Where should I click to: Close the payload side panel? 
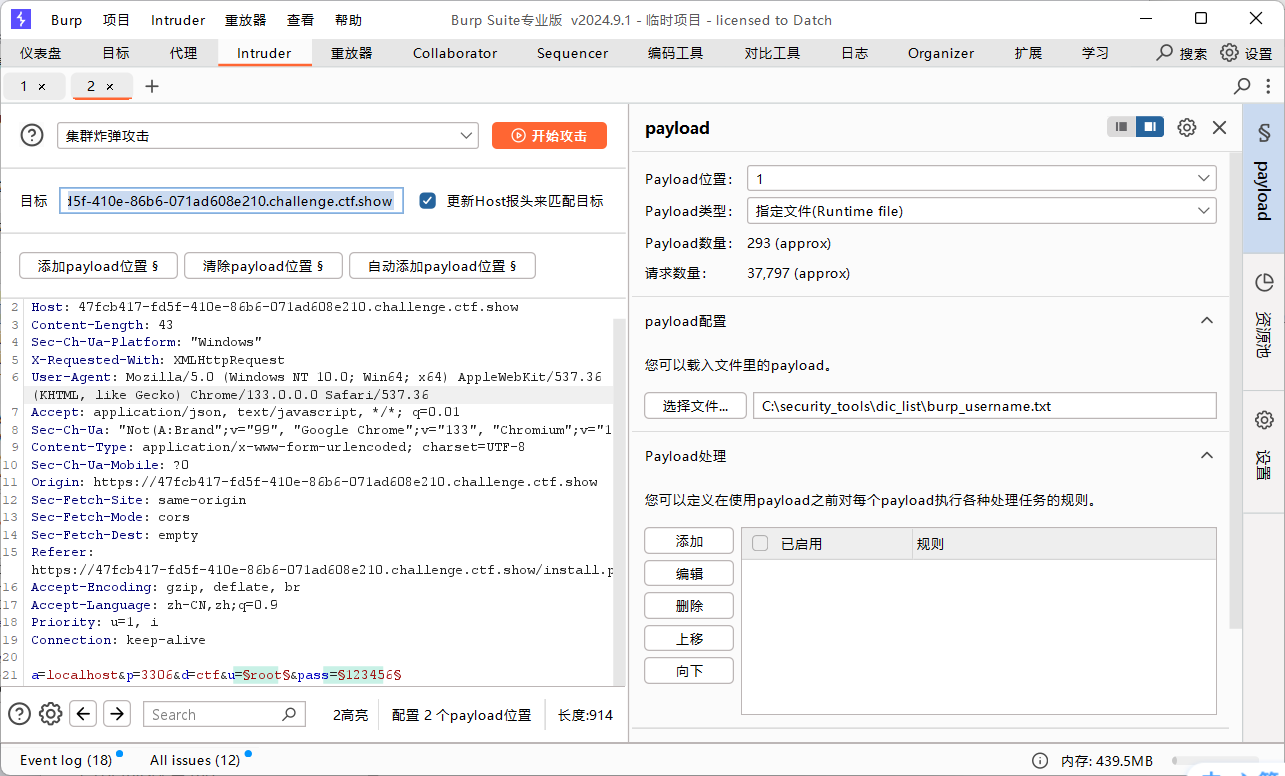[1219, 127]
